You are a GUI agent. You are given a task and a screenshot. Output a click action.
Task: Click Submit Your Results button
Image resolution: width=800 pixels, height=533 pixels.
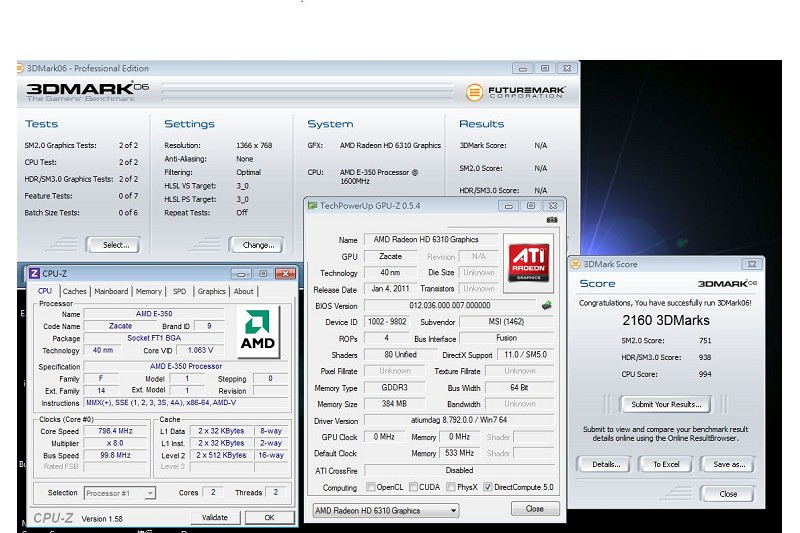pos(666,404)
